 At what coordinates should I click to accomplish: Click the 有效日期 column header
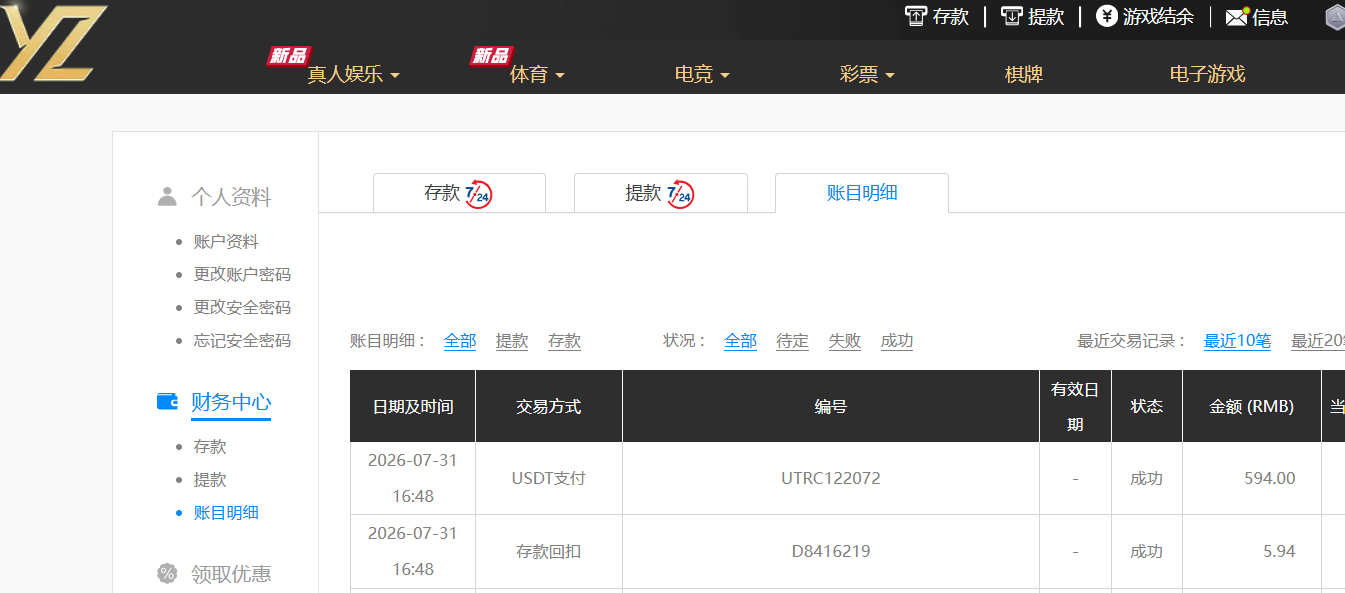pos(1075,406)
